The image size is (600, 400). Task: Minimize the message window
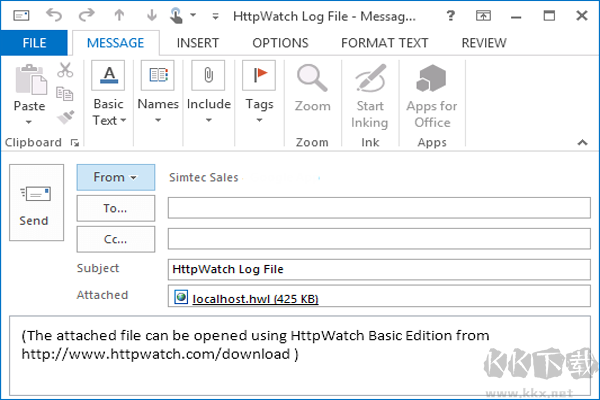point(516,16)
